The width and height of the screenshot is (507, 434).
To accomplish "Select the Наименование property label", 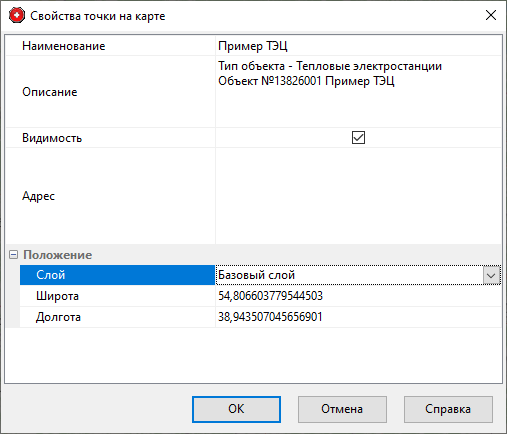I will pos(64,46).
